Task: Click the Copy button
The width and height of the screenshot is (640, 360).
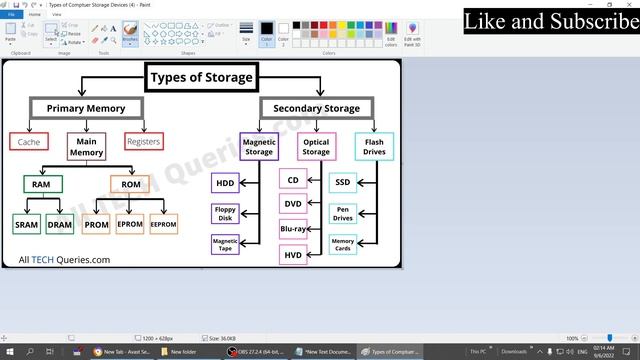Action: coord(29,34)
